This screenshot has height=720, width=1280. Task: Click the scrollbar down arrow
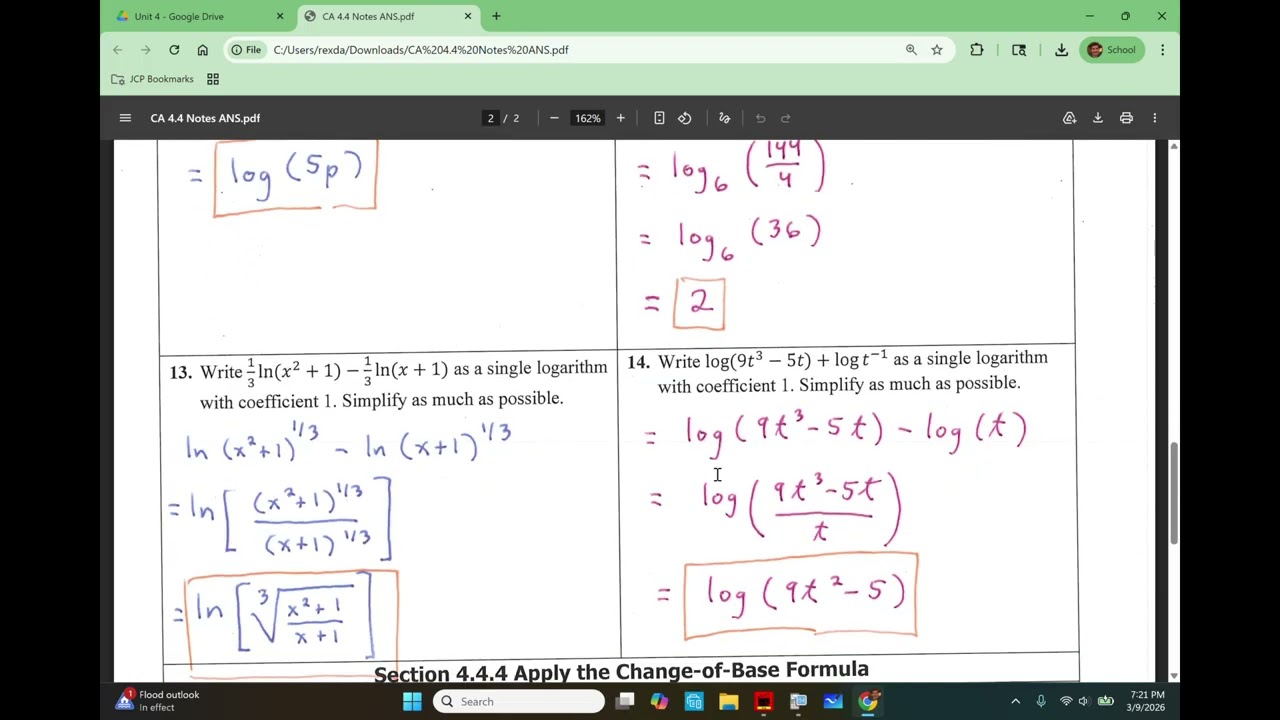pyautogui.click(x=1174, y=676)
